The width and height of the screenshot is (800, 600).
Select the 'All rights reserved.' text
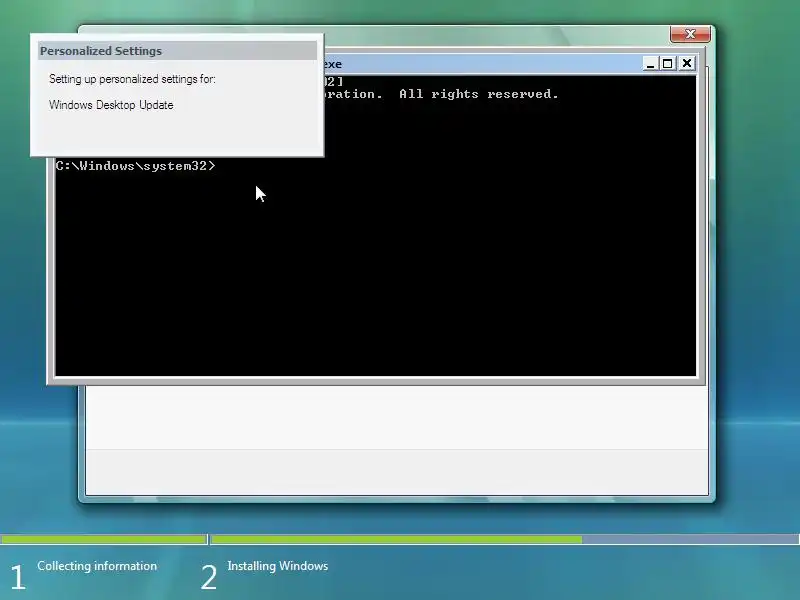[479, 94]
